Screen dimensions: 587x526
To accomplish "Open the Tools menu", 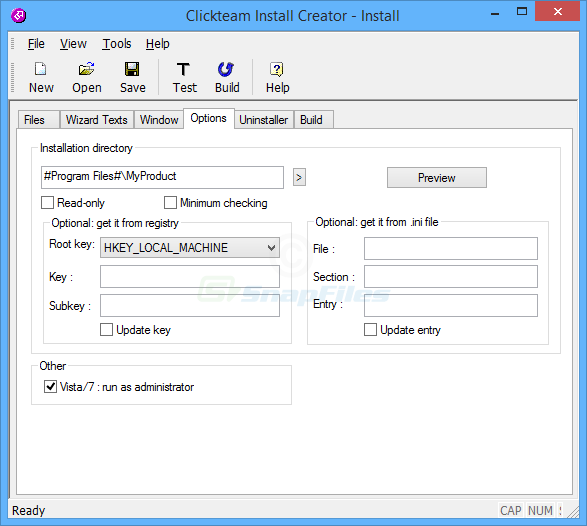I will coord(117,44).
